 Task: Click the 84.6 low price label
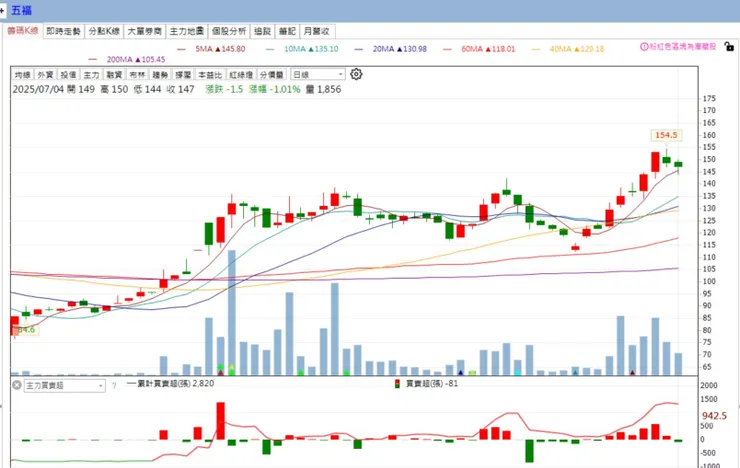pyautogui.click(x=26, y=329)
